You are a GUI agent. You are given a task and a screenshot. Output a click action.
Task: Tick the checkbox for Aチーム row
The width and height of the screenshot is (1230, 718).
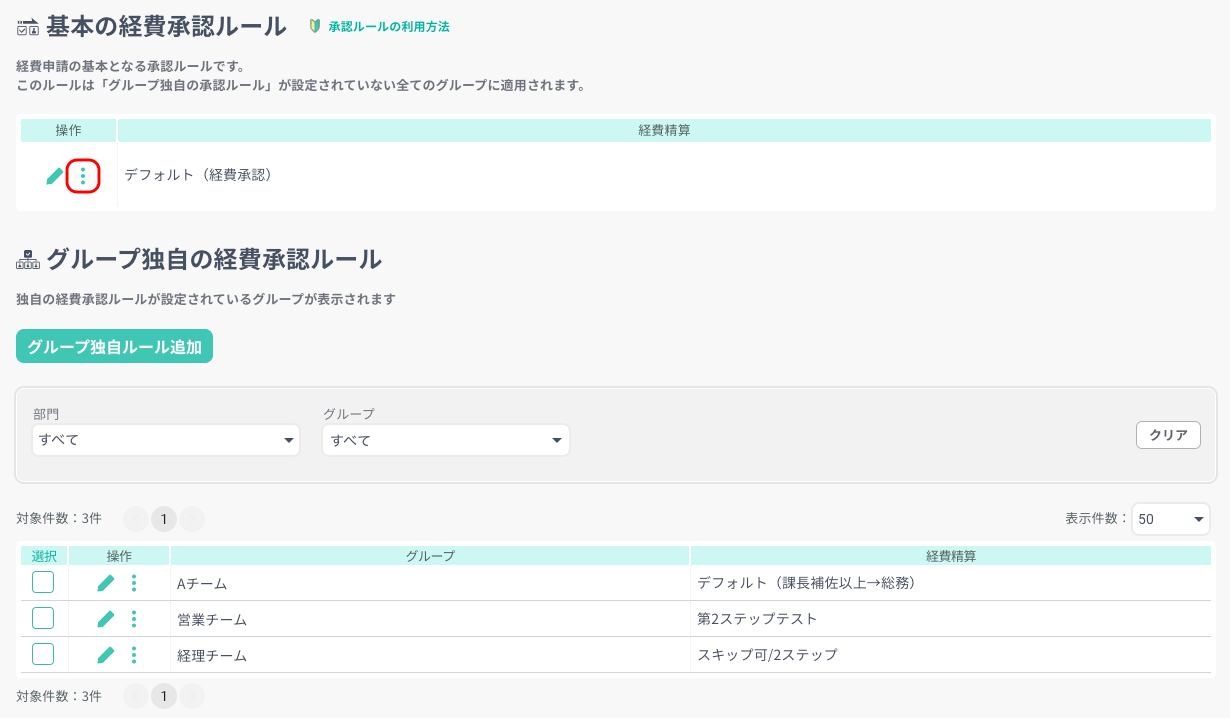[43, 582]
